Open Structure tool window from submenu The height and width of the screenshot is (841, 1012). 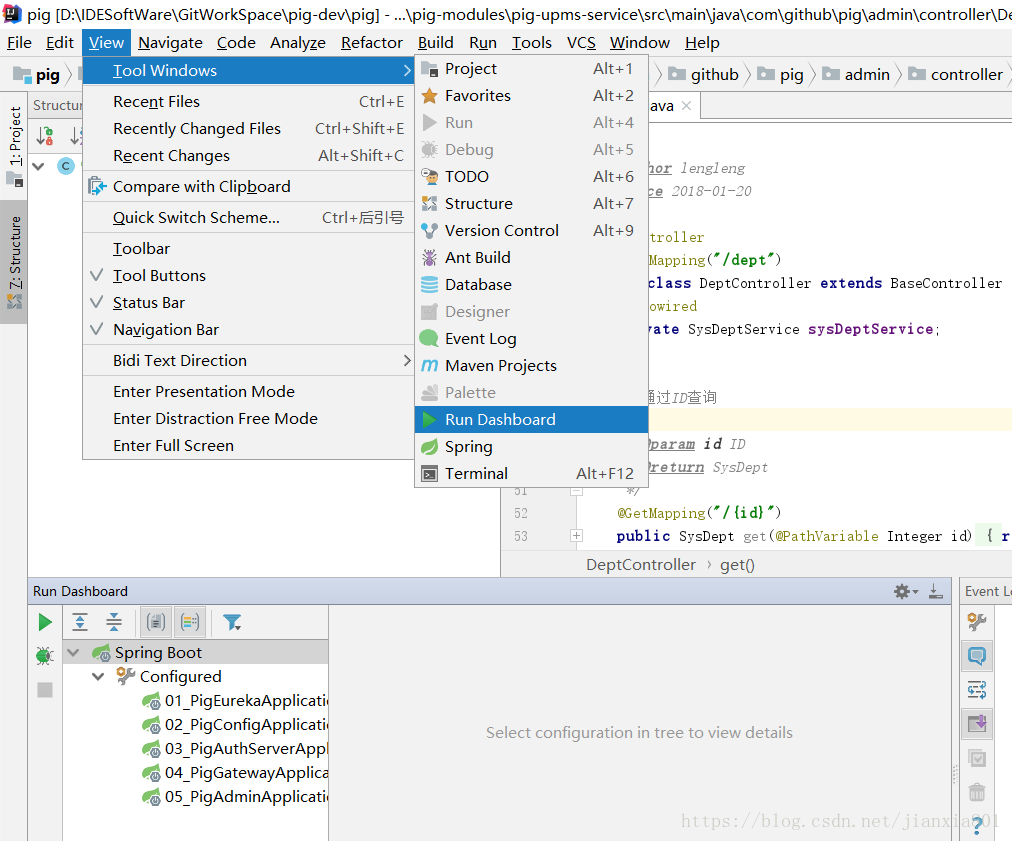tap(531, 203)
